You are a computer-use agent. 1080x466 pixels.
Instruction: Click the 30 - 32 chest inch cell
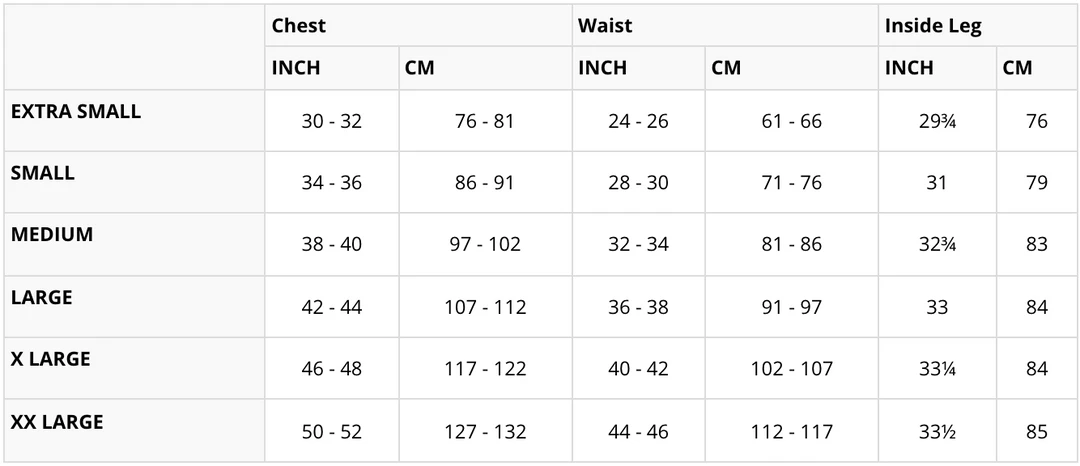(x=332, y=122)
